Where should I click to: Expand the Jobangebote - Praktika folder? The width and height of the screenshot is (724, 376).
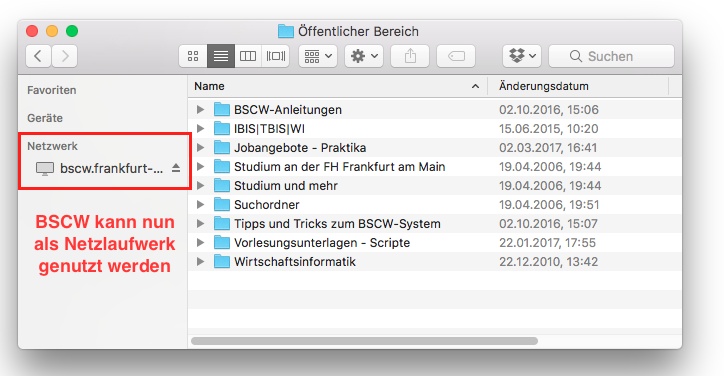200,147
